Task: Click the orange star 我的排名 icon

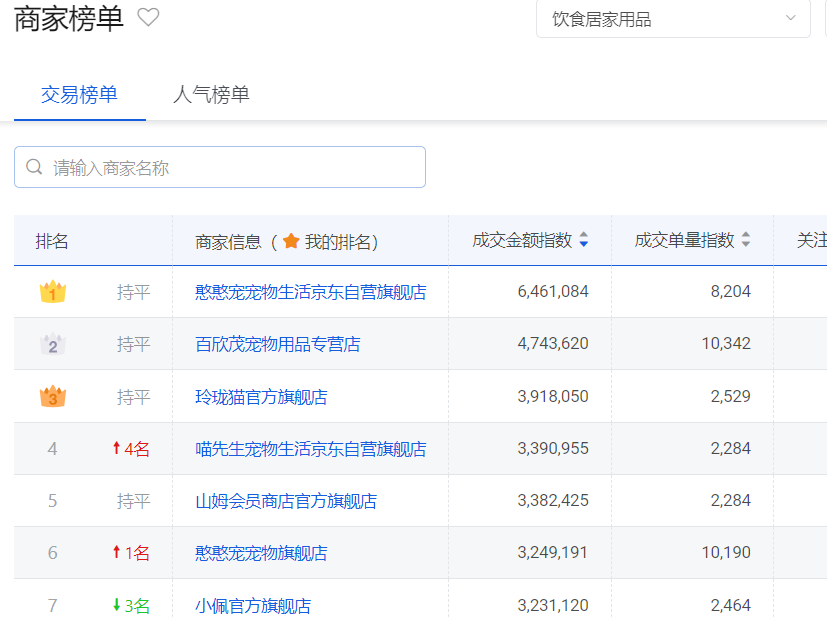Action: click(x=291, y=241)
